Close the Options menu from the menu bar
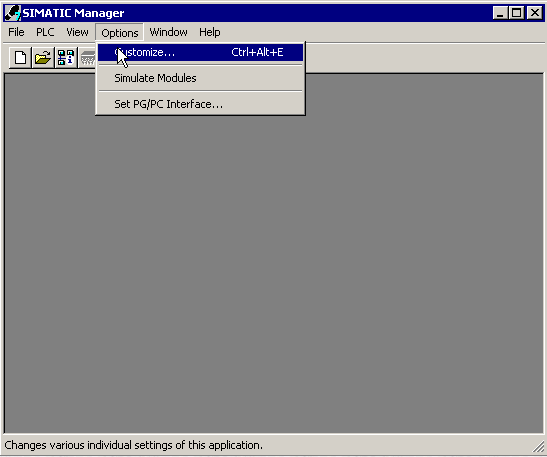Viewport: 547px width, 457px height. coord(120,32)
